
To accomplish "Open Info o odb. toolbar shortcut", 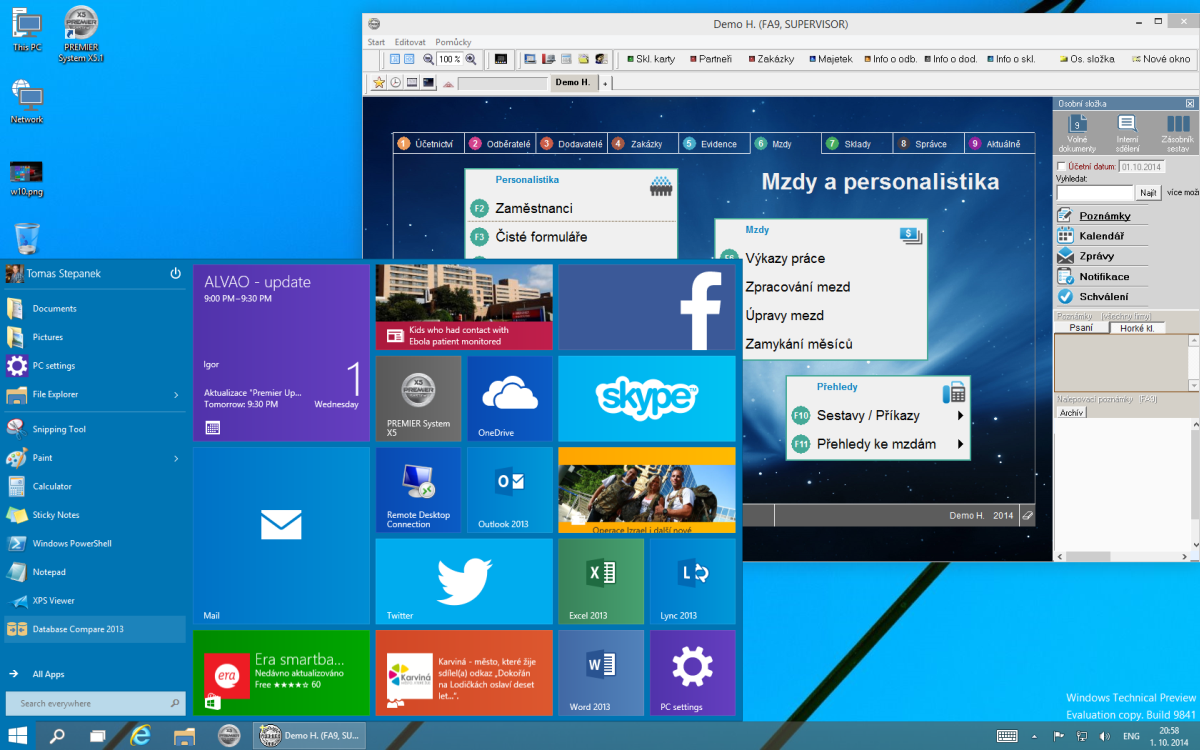I will (890, 59).
